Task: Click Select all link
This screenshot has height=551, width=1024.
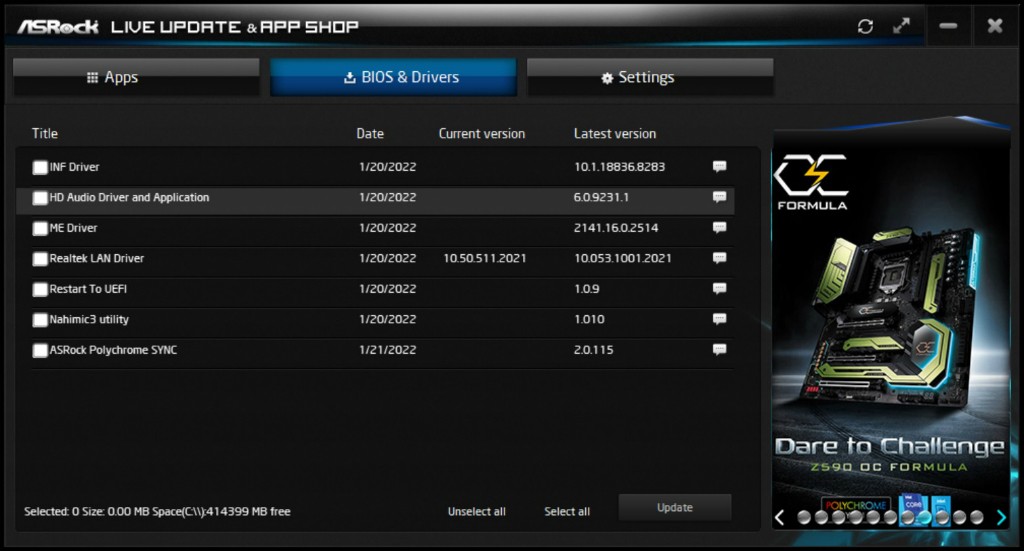Action: tap(567, 512)
